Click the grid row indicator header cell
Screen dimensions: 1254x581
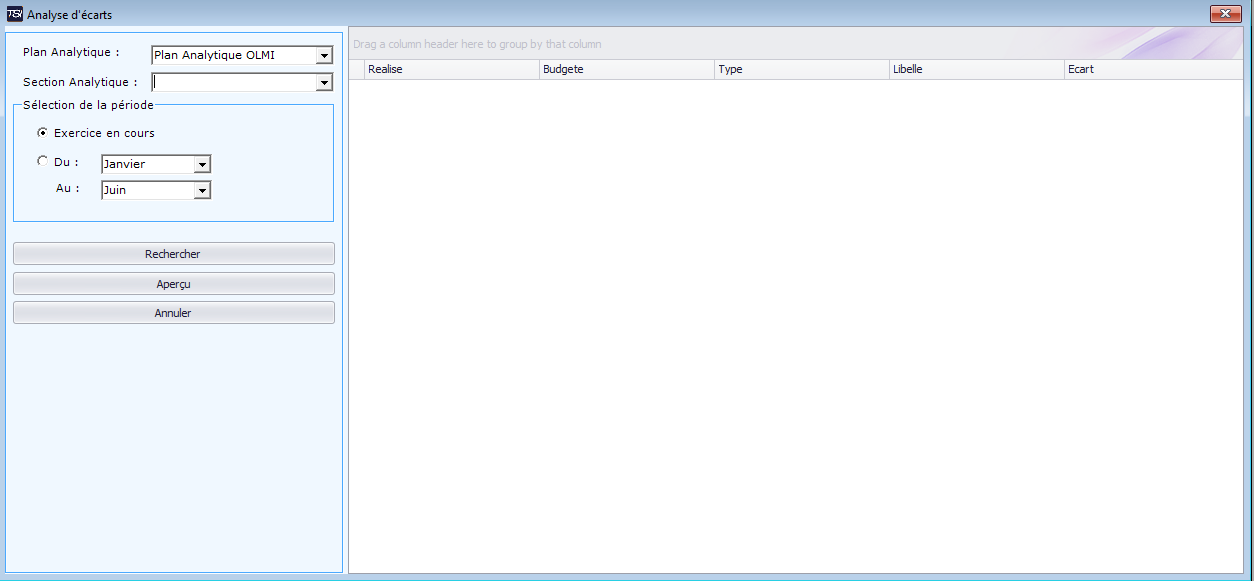point(357,70)
